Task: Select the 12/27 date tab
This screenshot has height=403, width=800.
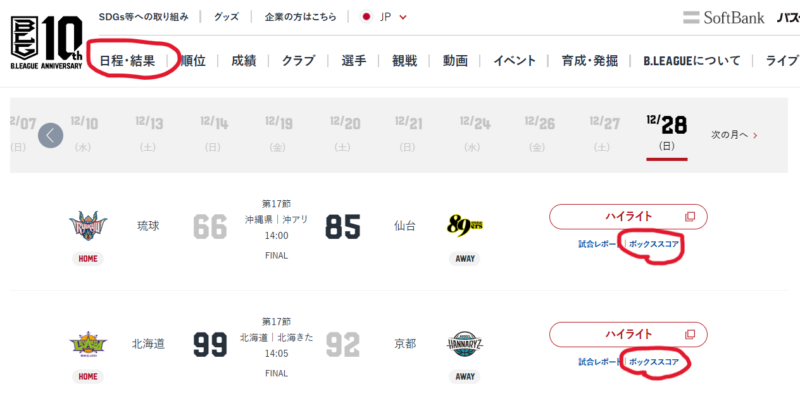Action: pyautogui.click(x=605, y=132)
